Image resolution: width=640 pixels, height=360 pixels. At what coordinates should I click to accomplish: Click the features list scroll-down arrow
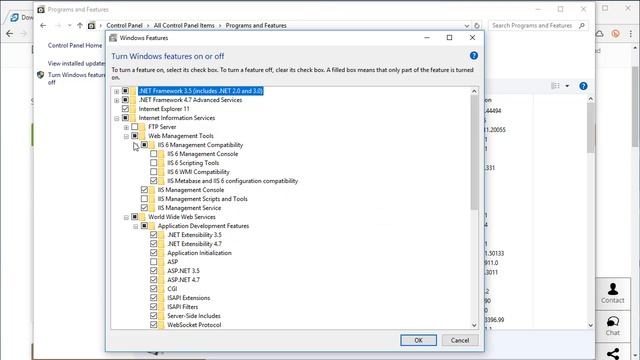474,325
